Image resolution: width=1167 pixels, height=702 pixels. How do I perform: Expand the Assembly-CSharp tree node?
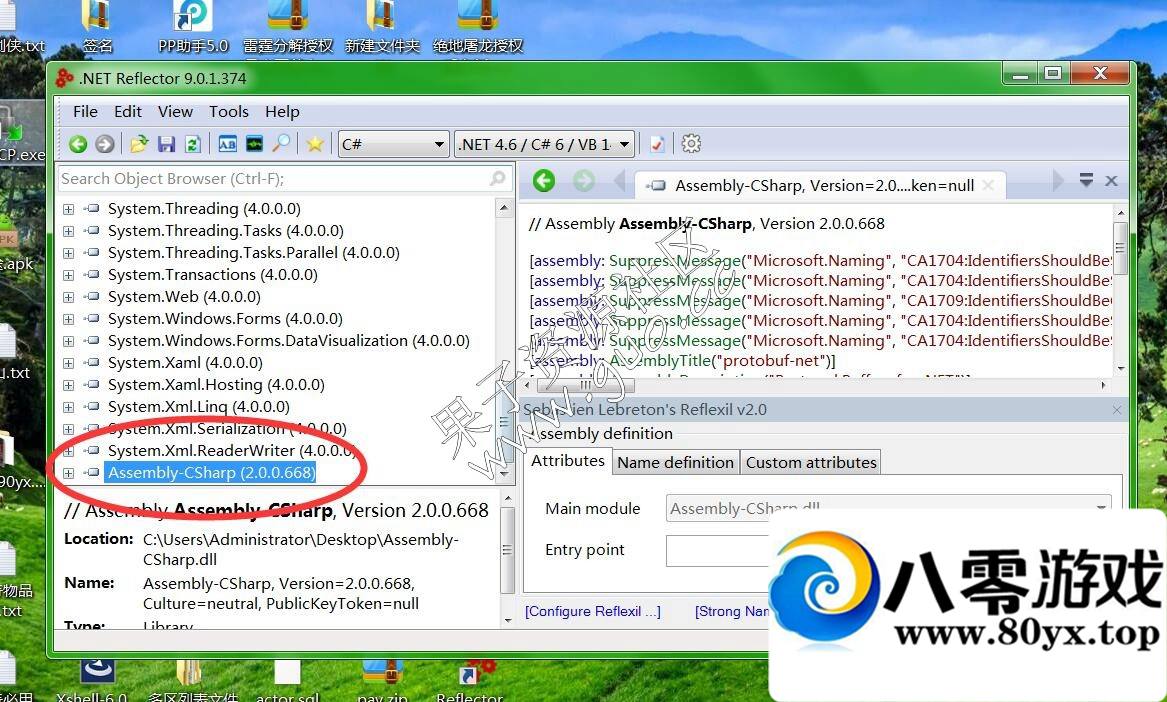68,473
